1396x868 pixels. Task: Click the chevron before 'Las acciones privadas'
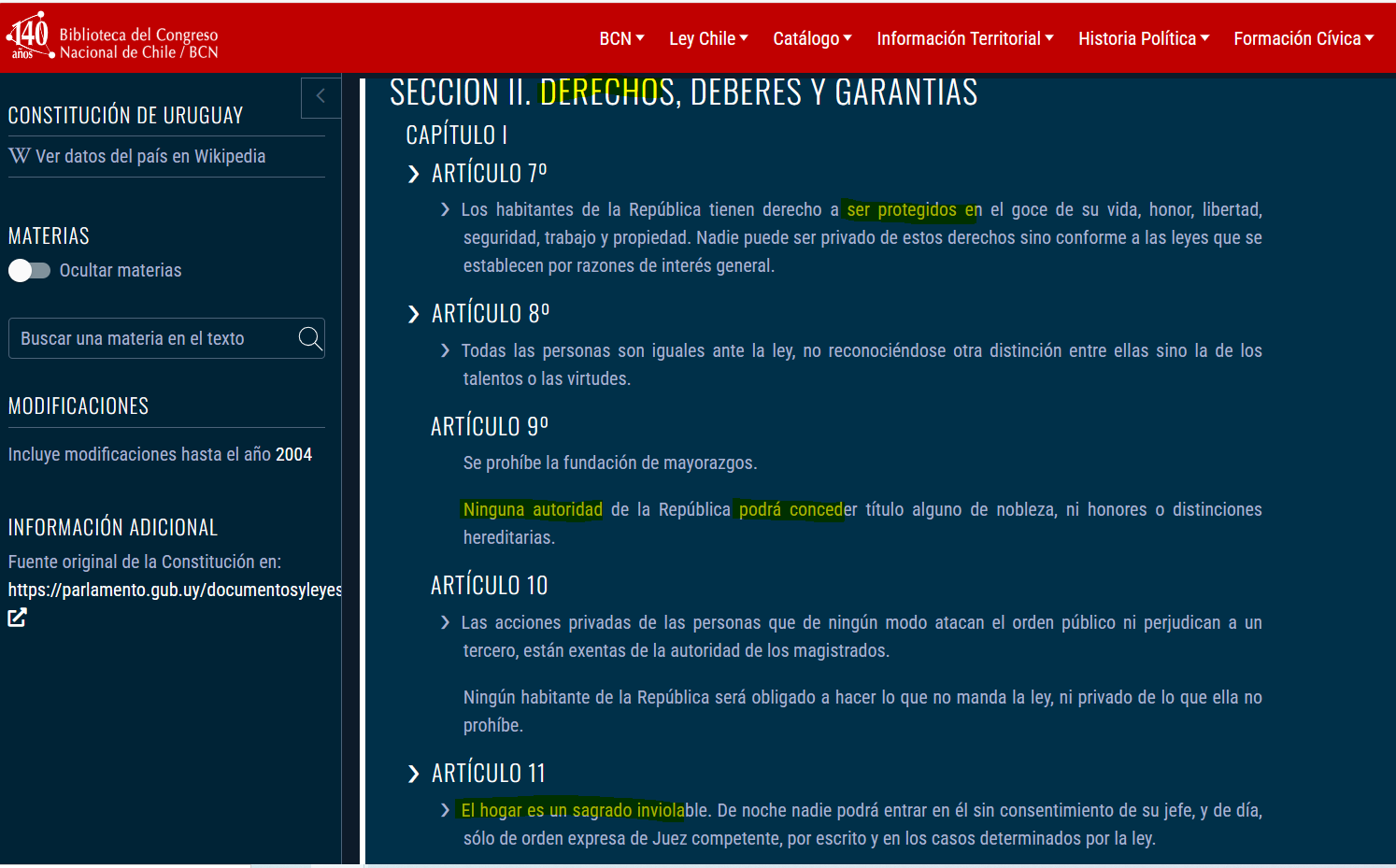pos(446,622)
